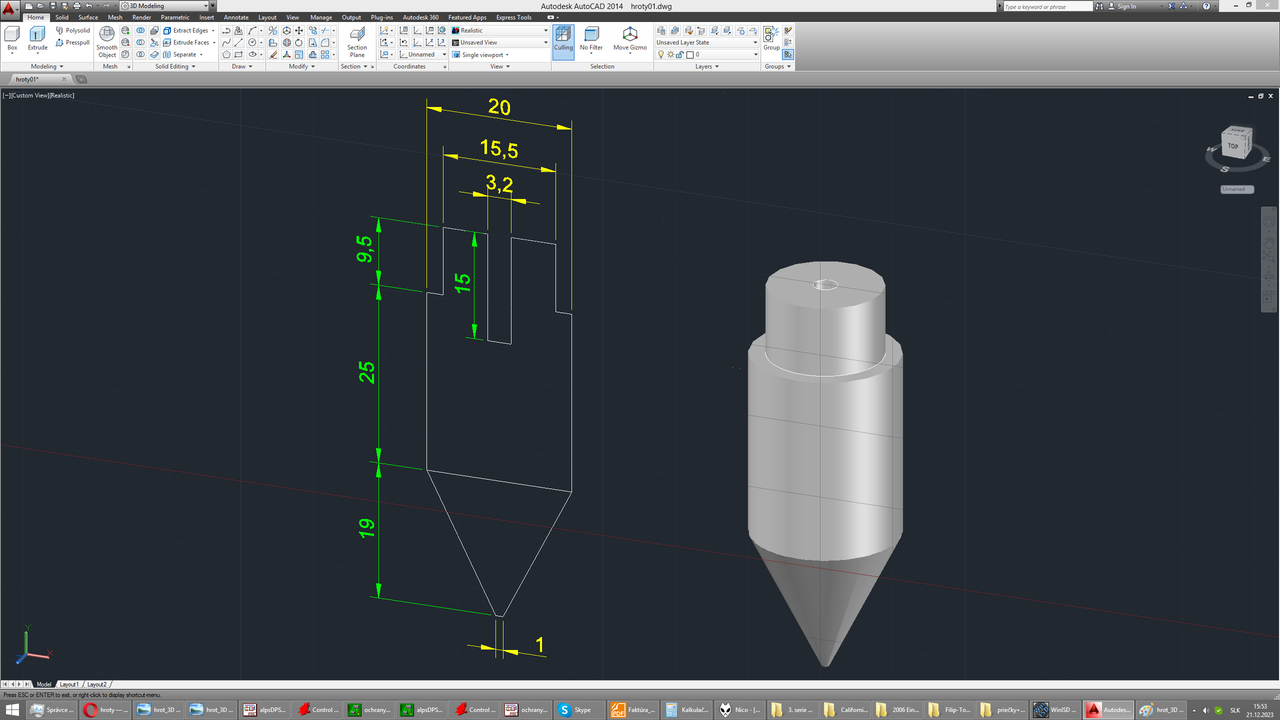Open the Kalkulačka taskbar item

click(686, 709)
